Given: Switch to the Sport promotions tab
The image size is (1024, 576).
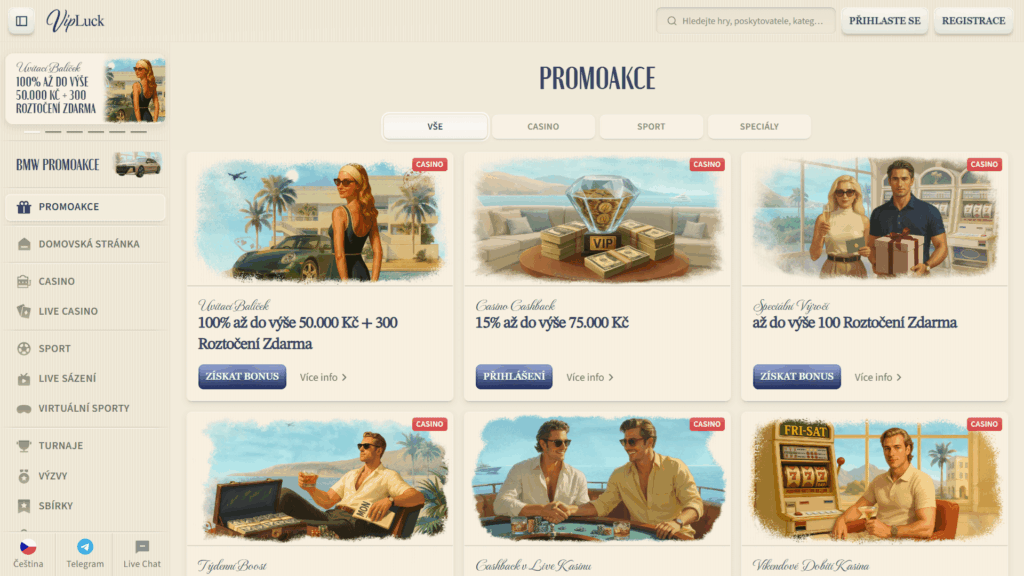Looking at the screenshot, I should click(651, 127).
